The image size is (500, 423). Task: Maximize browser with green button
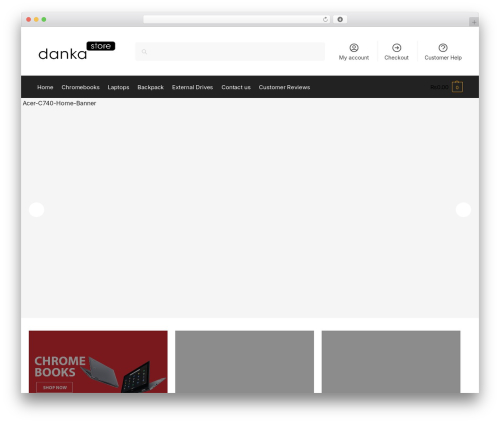pyautogui.click(x=44, y=19)
